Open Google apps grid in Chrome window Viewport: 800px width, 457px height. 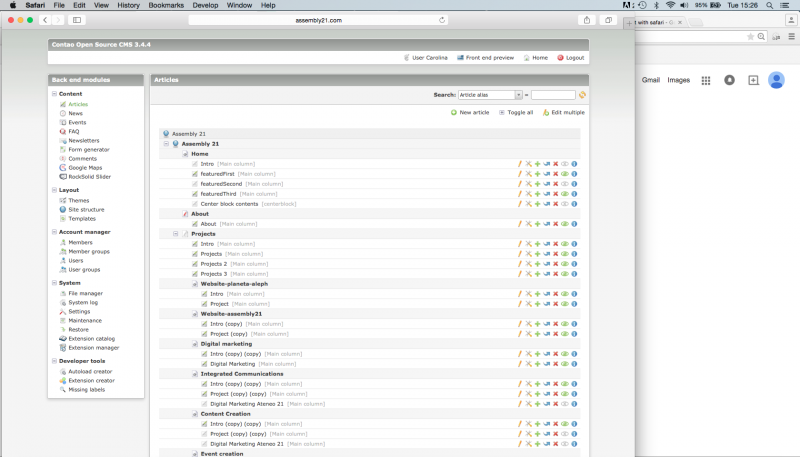tap(706, 80)
